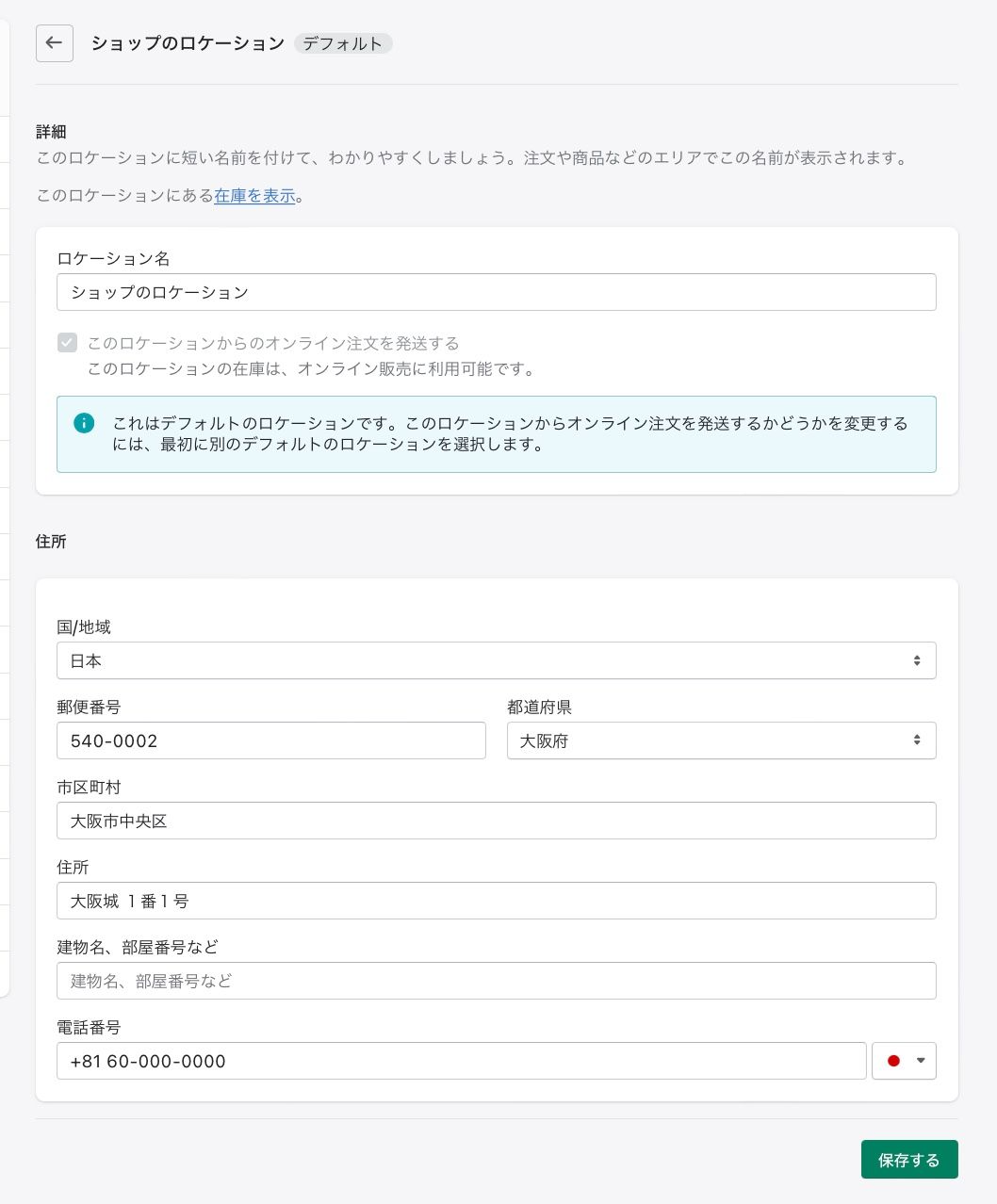Click the 郵便番号 field label
The height and width of the screenshot is (1204, 997).
tap(89, 708)
